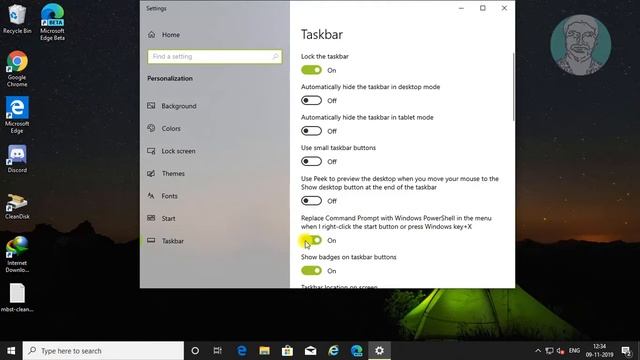
Task: Select the mbst-clean file on desktop
Action: (17, 298)
